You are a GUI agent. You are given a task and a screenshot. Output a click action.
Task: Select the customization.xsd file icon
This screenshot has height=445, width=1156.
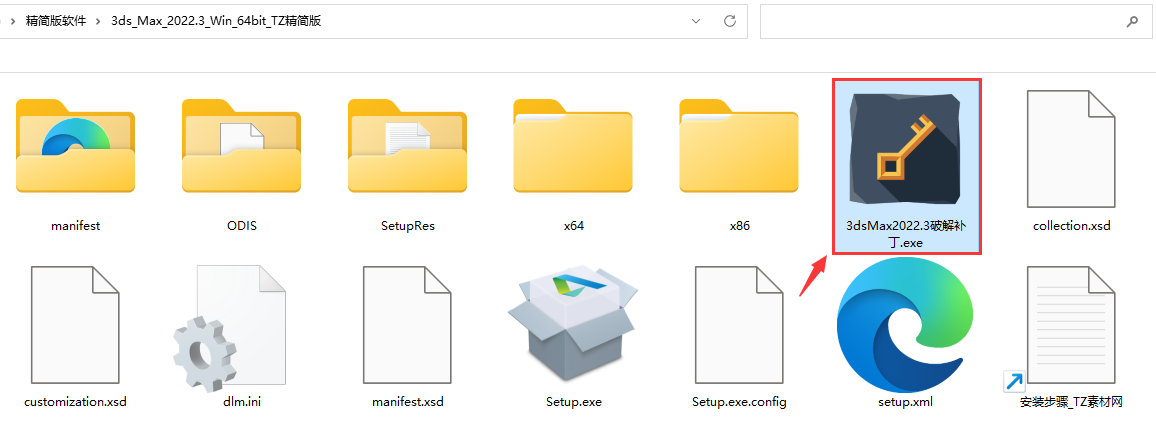(x=75, y=324)
